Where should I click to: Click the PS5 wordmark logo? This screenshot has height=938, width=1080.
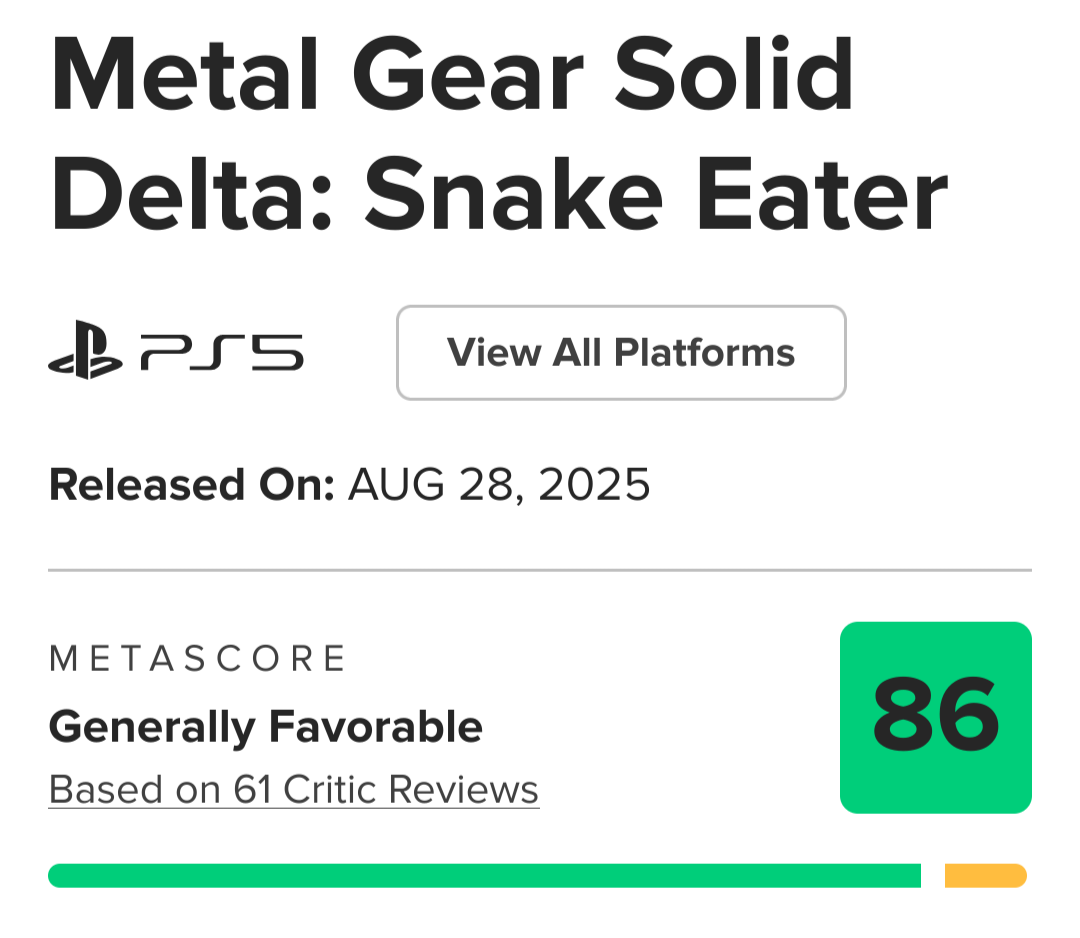(x=221, y=353)
